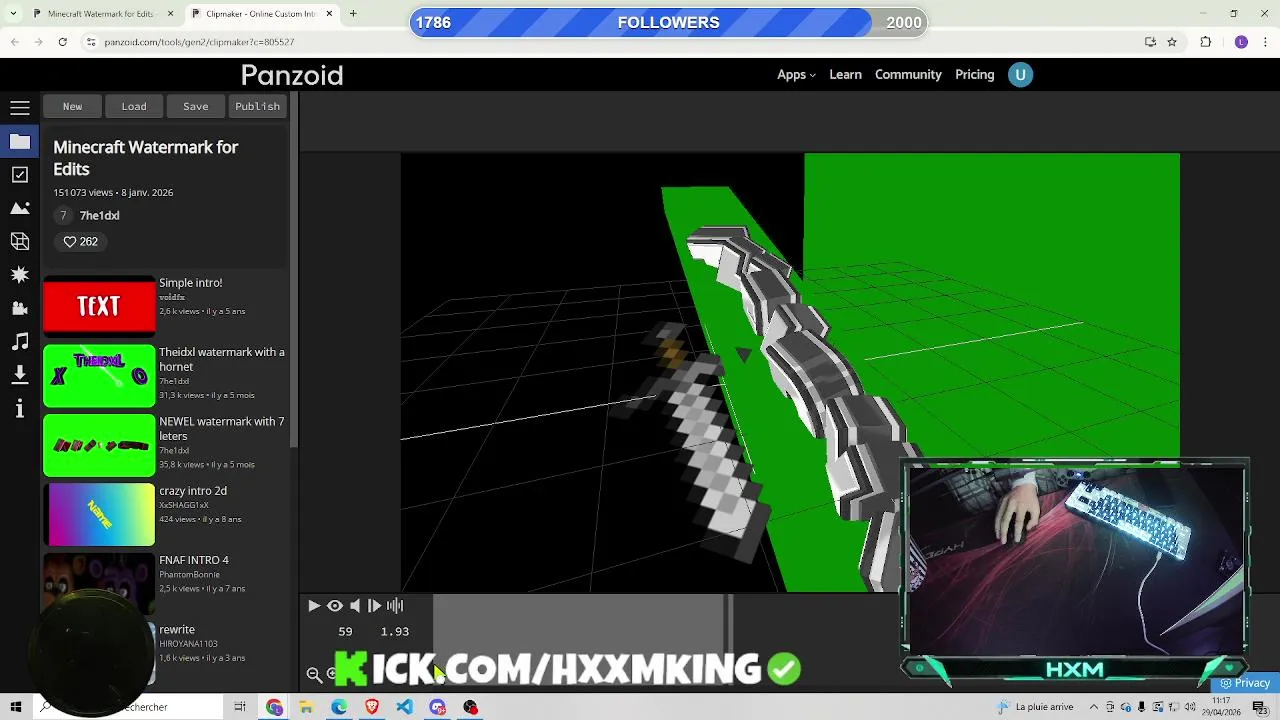Screen dimensions: 1280x720
Task: Open the music note audio panel
Action: (x=20, y=341)
